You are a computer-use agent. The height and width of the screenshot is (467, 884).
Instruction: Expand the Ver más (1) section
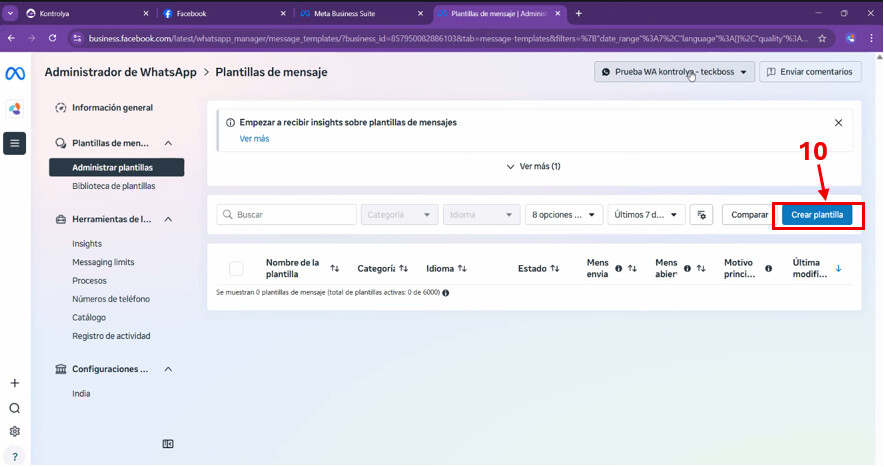coord(533,167)
